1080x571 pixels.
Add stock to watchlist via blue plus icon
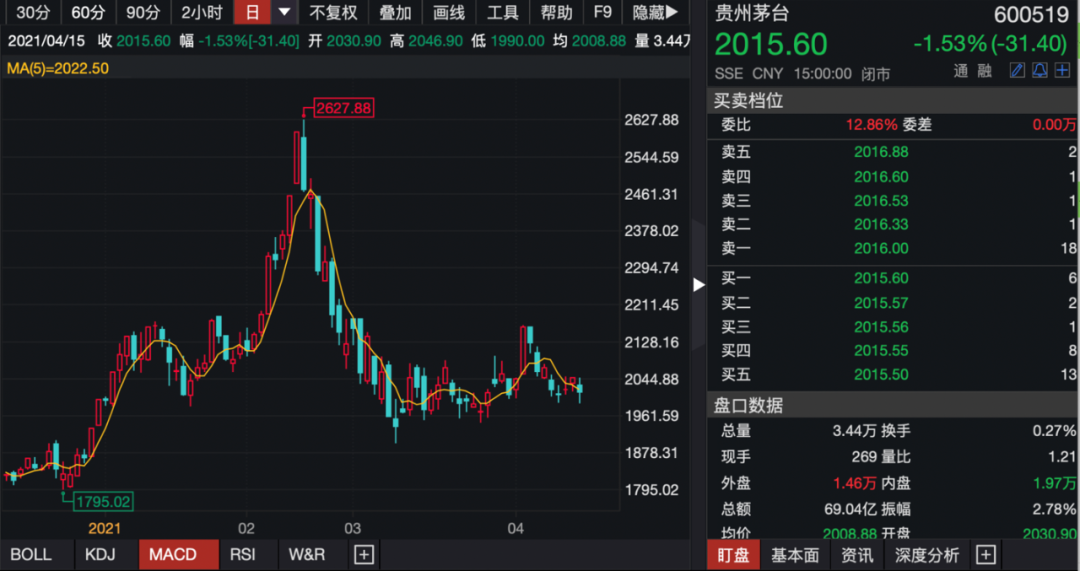click(x=1061, y=70)
